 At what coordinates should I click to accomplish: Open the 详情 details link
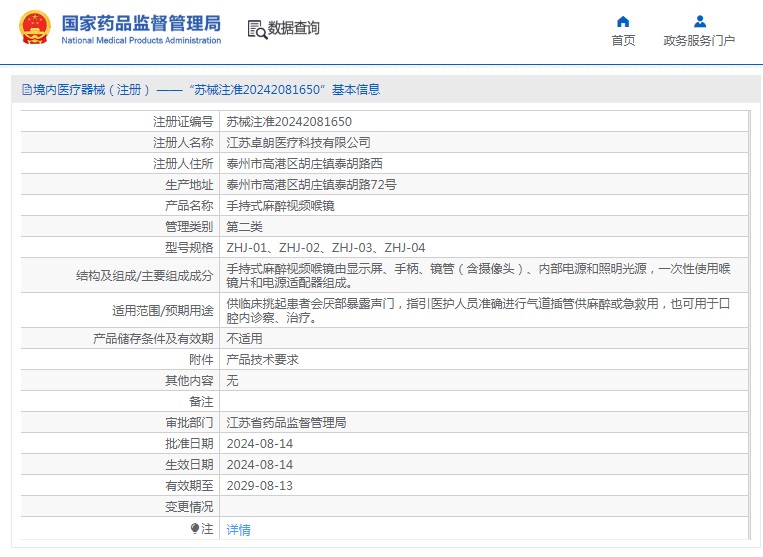click(x=238, y=529)
